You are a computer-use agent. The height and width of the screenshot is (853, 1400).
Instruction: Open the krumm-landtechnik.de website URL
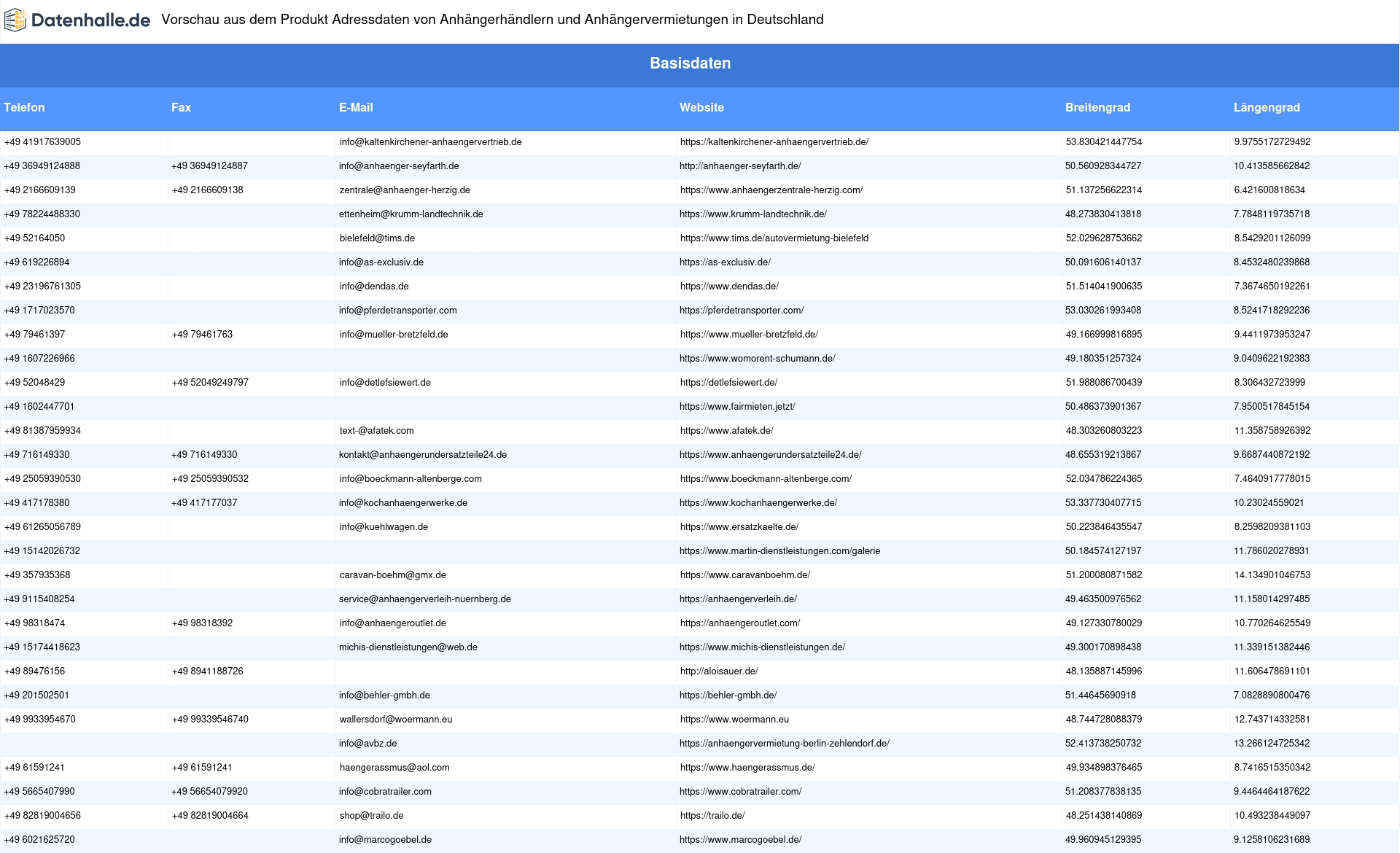(753, 214)
